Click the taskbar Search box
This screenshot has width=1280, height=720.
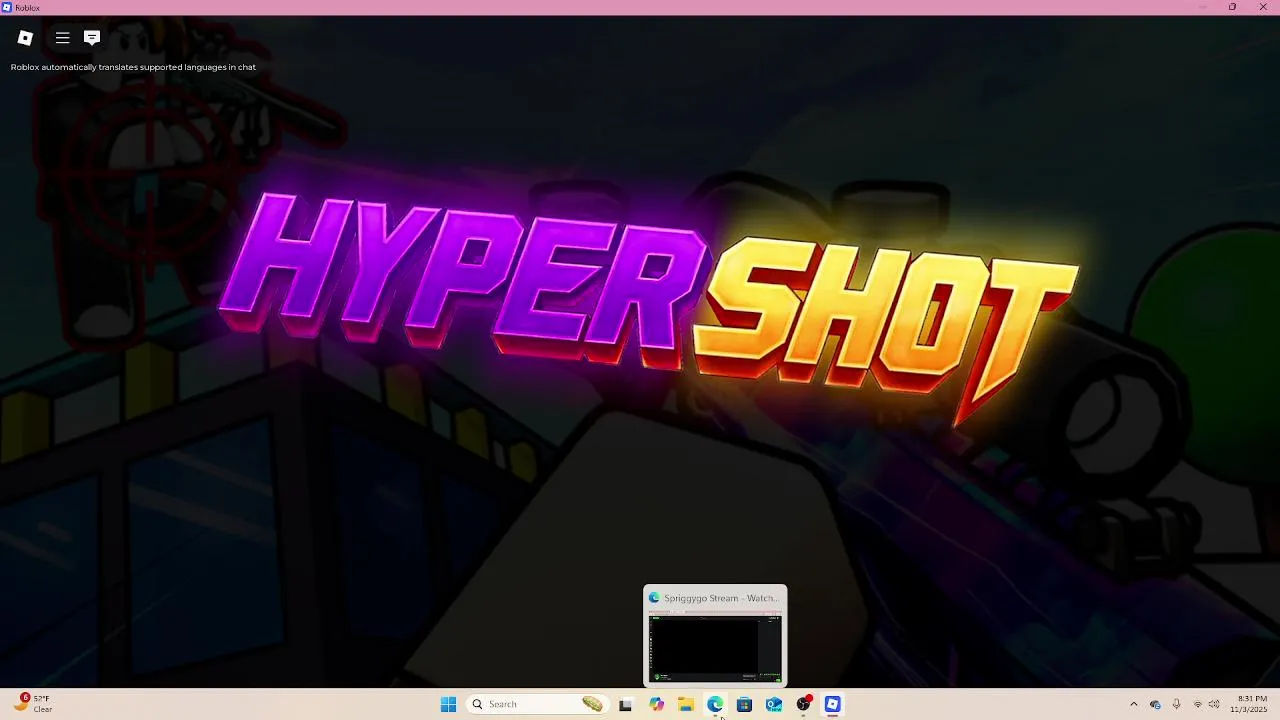pos(537,704)
